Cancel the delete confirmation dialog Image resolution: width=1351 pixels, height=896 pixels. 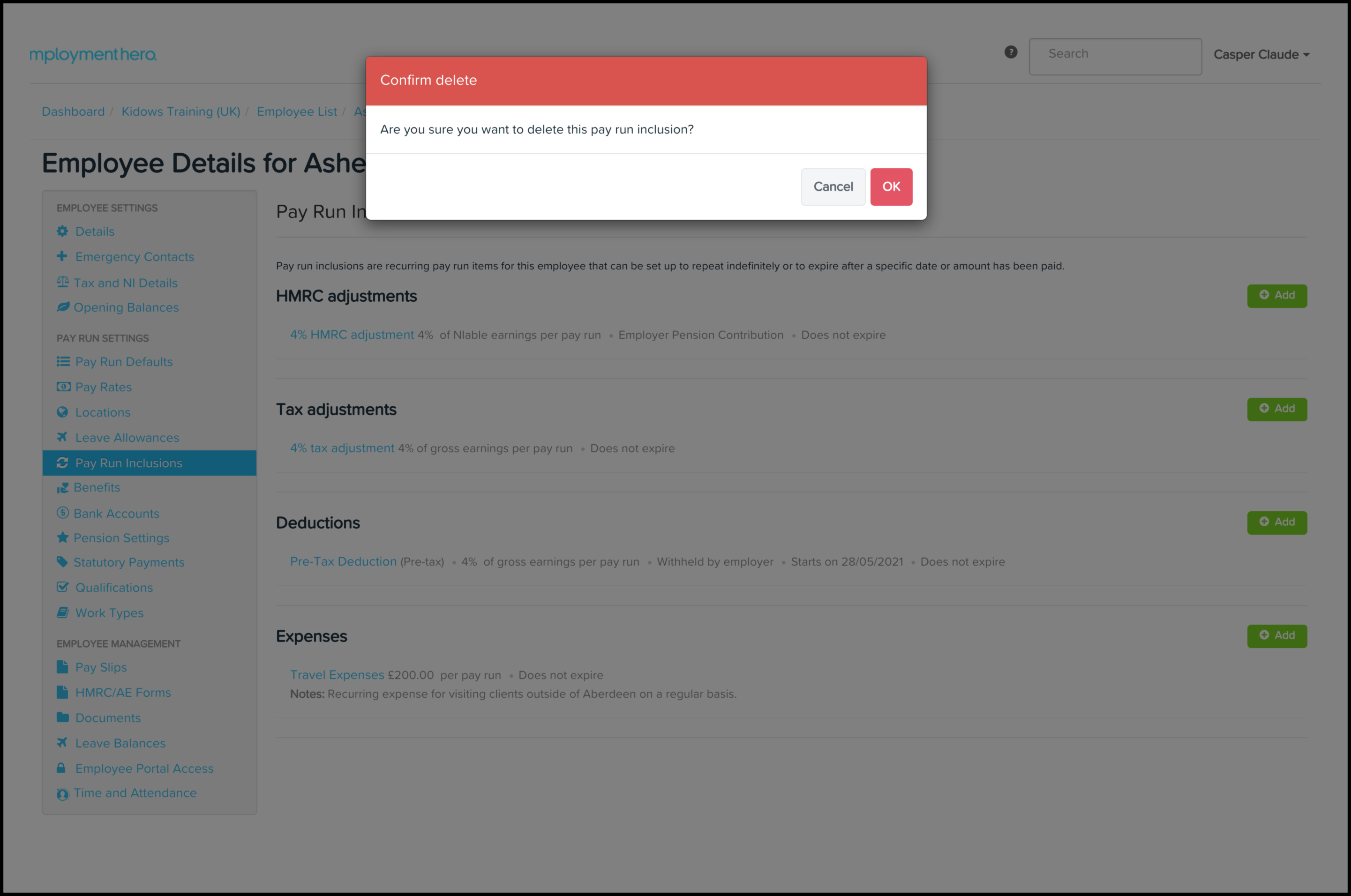pos(833,187)
